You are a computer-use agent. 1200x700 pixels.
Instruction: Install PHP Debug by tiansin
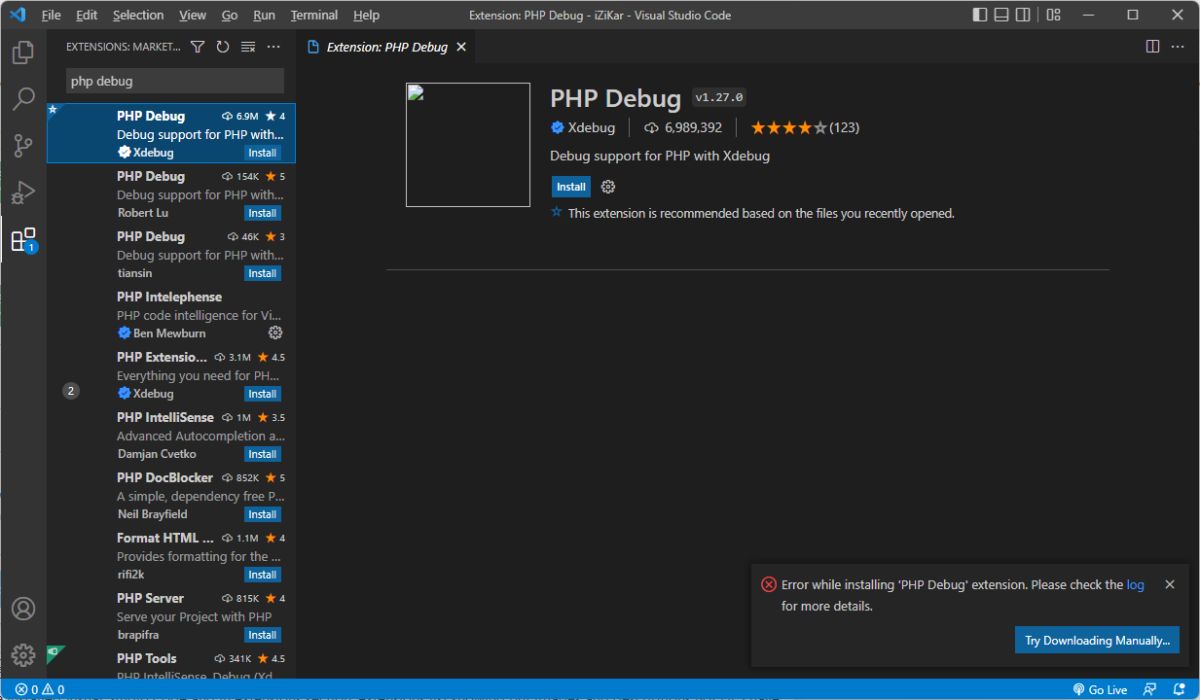[x=263, y=273]
